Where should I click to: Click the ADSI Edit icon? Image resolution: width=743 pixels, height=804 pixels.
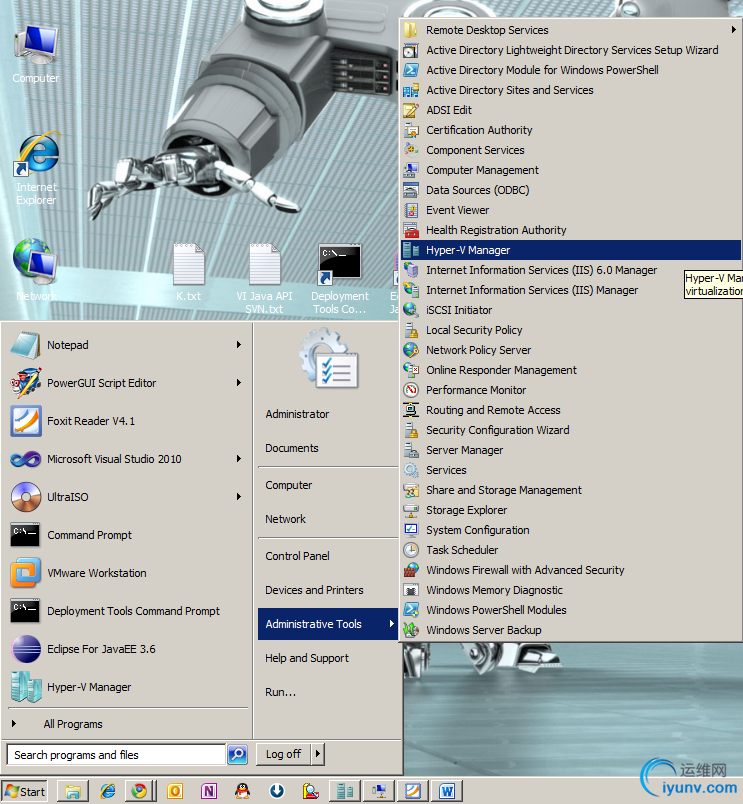click(x=411, y=110)
